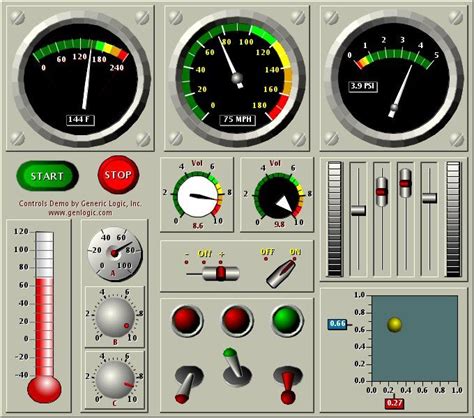Screen dimensions: 474x418
Task: Open the www.genlogic.com link
Action: pos(80,213)
